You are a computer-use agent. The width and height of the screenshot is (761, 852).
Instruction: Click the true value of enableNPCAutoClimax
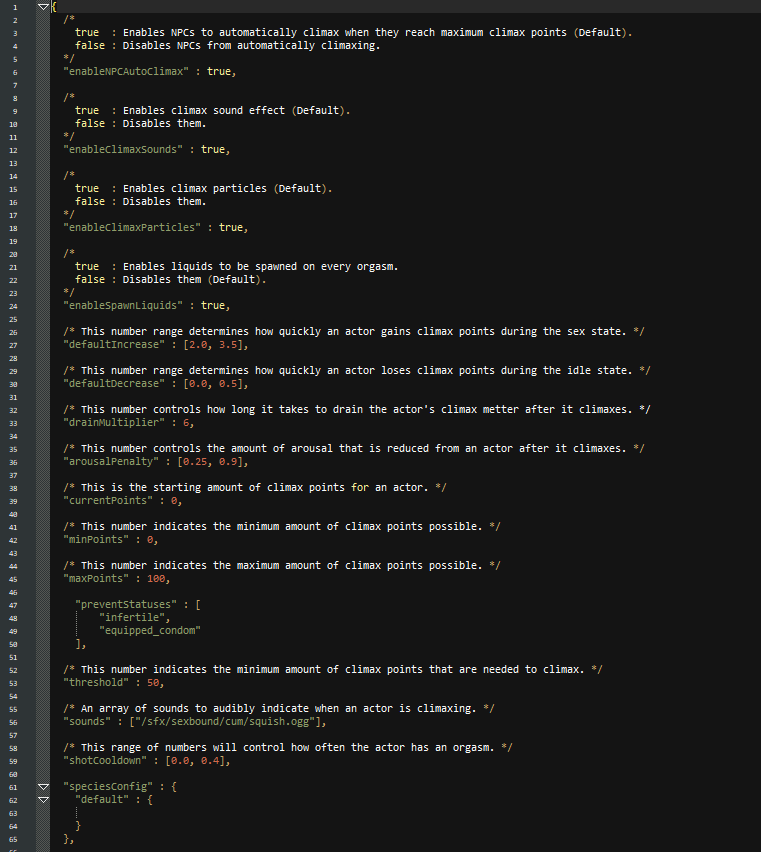tap(219, 72)
